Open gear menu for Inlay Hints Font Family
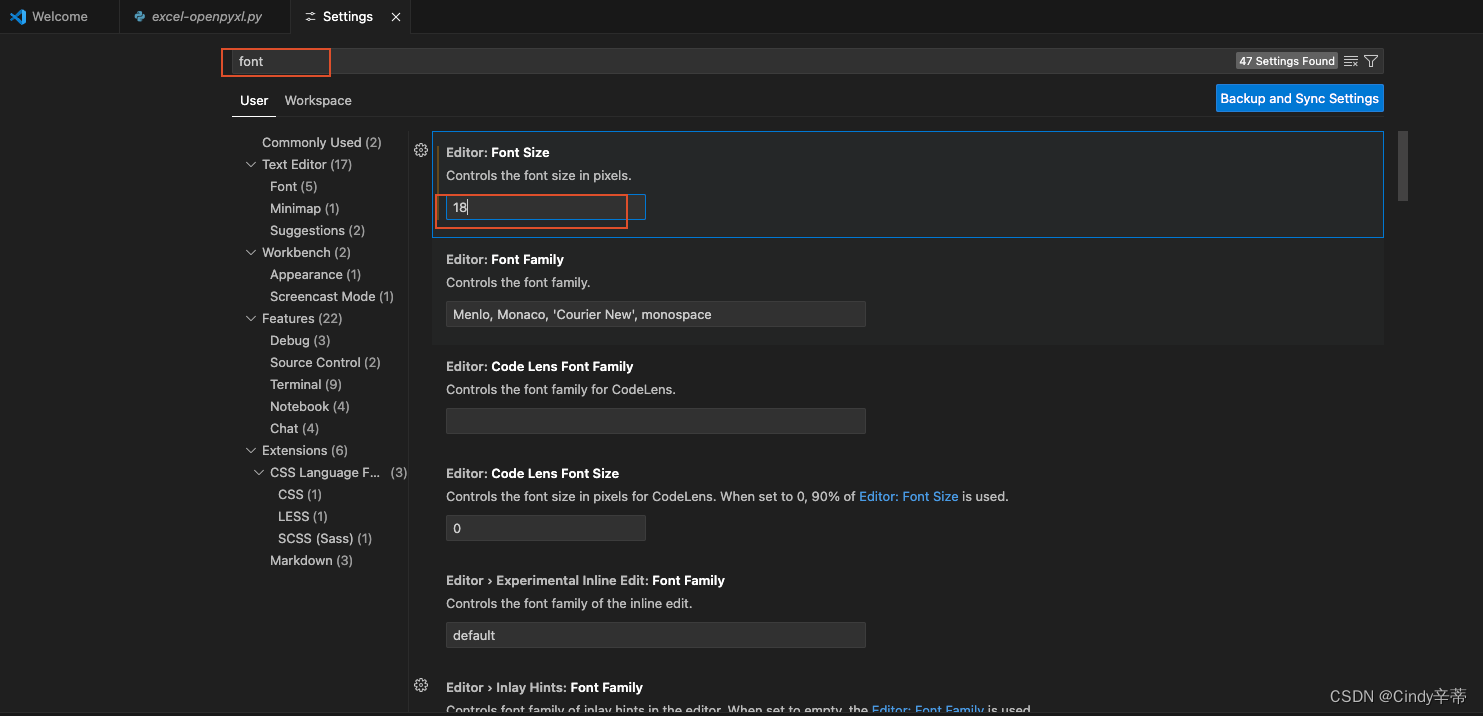This screenshot has width=1483, height=716. [x=421, y=685]
